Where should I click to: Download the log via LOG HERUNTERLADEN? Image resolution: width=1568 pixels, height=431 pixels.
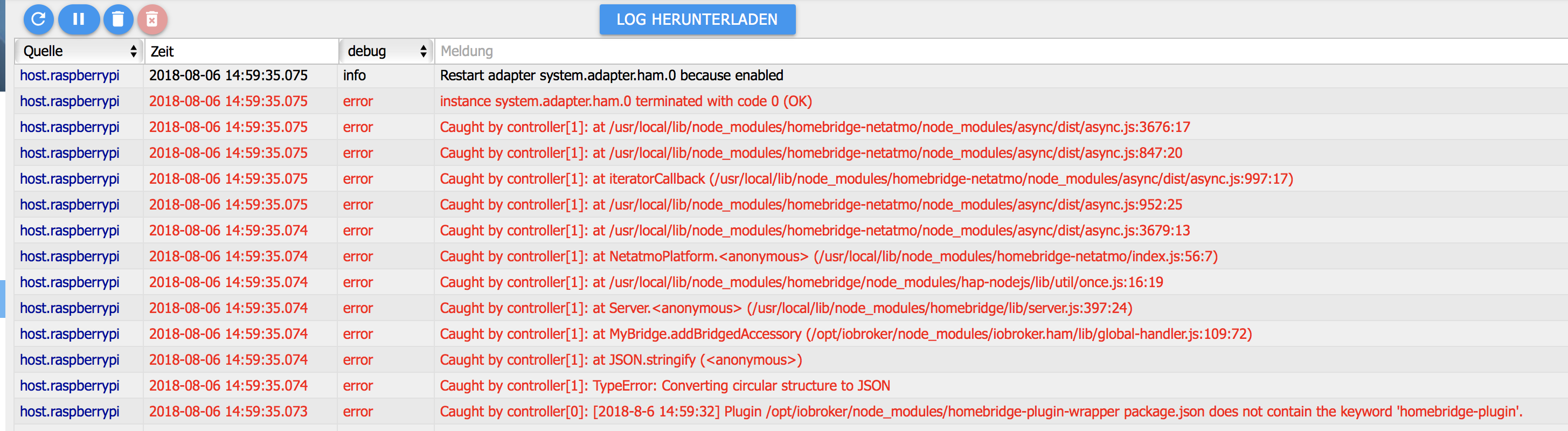(x=697, y=19)
